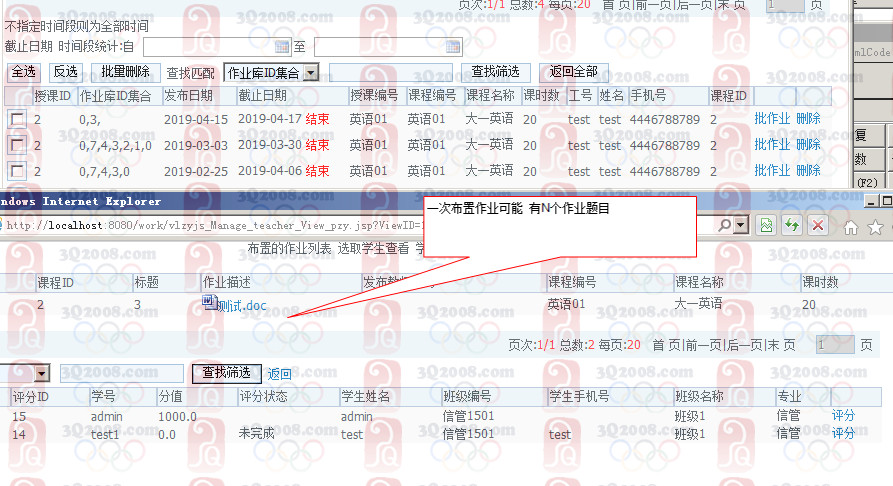Go to 末页 in the lower pagination
Image resolution: width=893 pixels, height=486 pixels.
pyautogui.click(x=781, y=345)
